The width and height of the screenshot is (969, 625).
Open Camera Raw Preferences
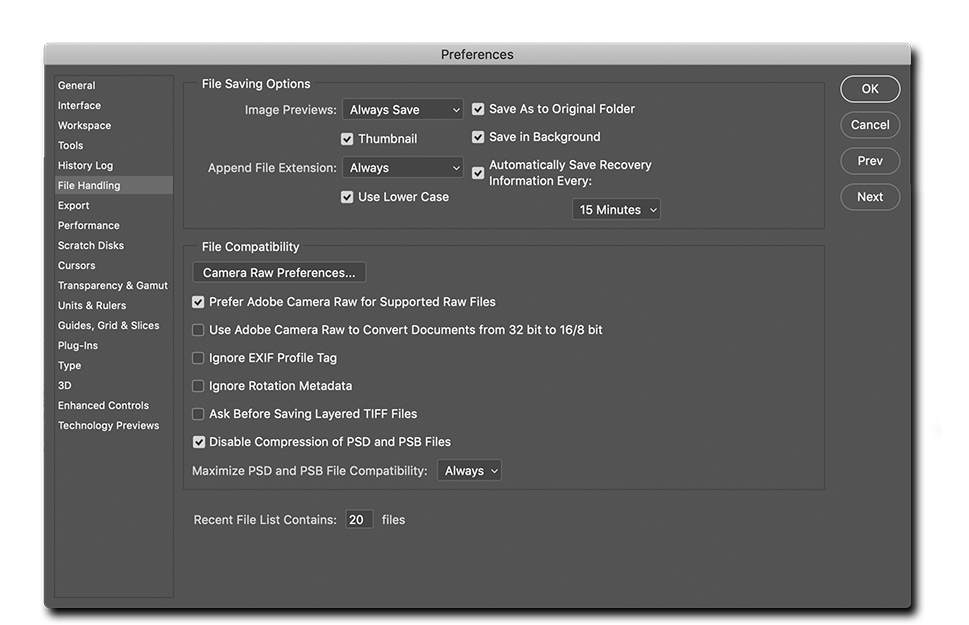tap(278, 272)
